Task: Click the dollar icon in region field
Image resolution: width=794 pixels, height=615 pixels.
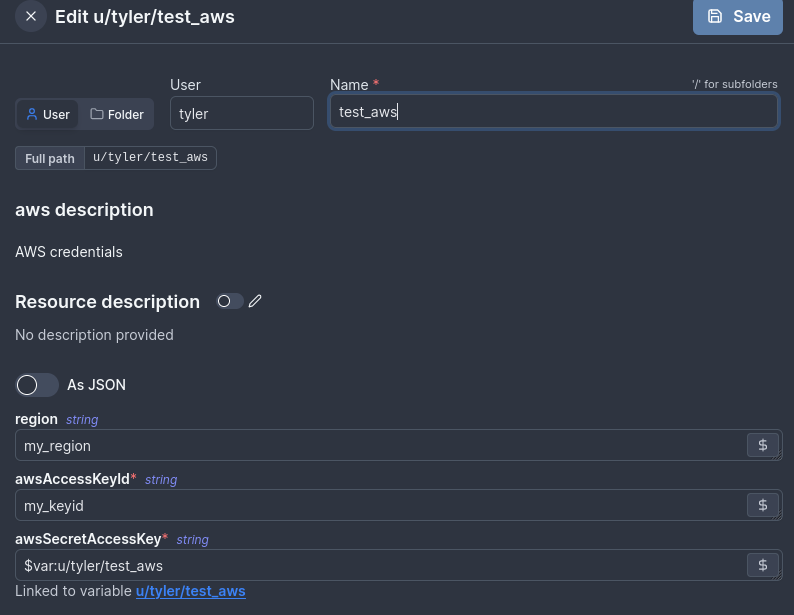Action: (x=763, y=445)
